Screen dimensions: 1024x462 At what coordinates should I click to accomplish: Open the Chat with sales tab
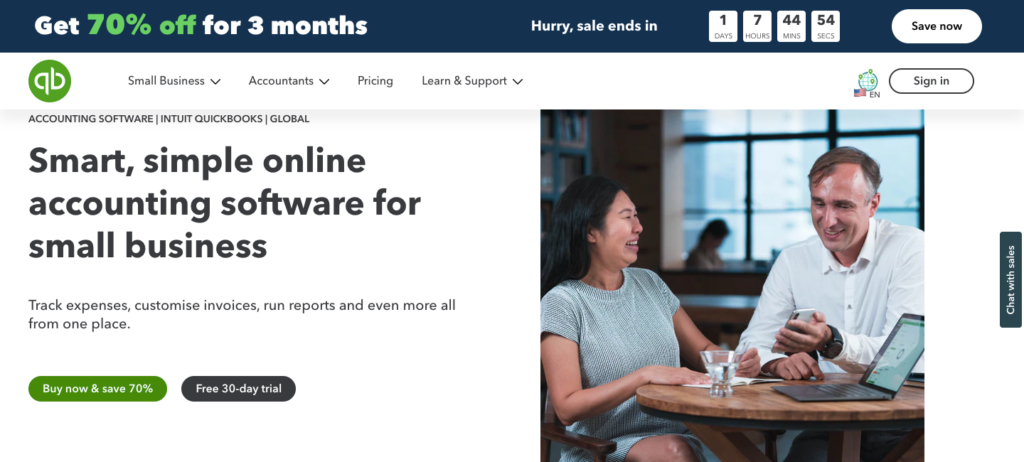[1010, 280]
